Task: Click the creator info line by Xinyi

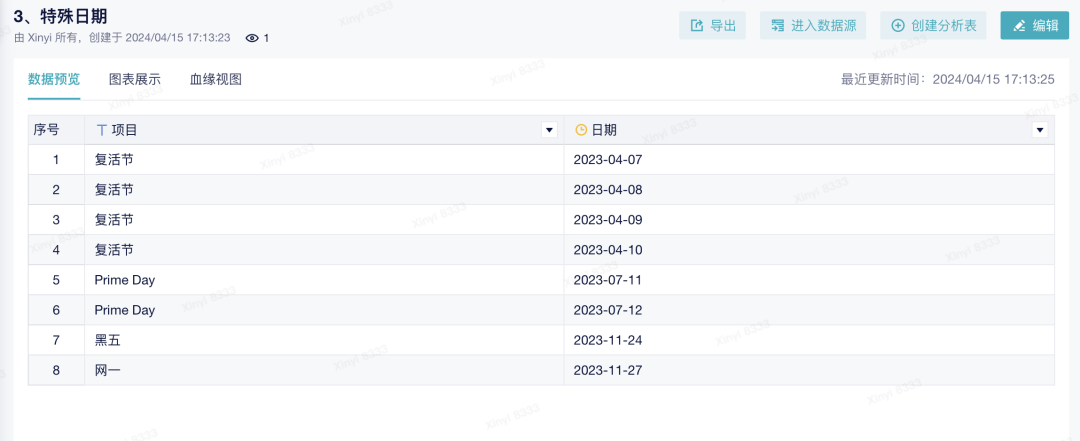Action: coord(122,38)
